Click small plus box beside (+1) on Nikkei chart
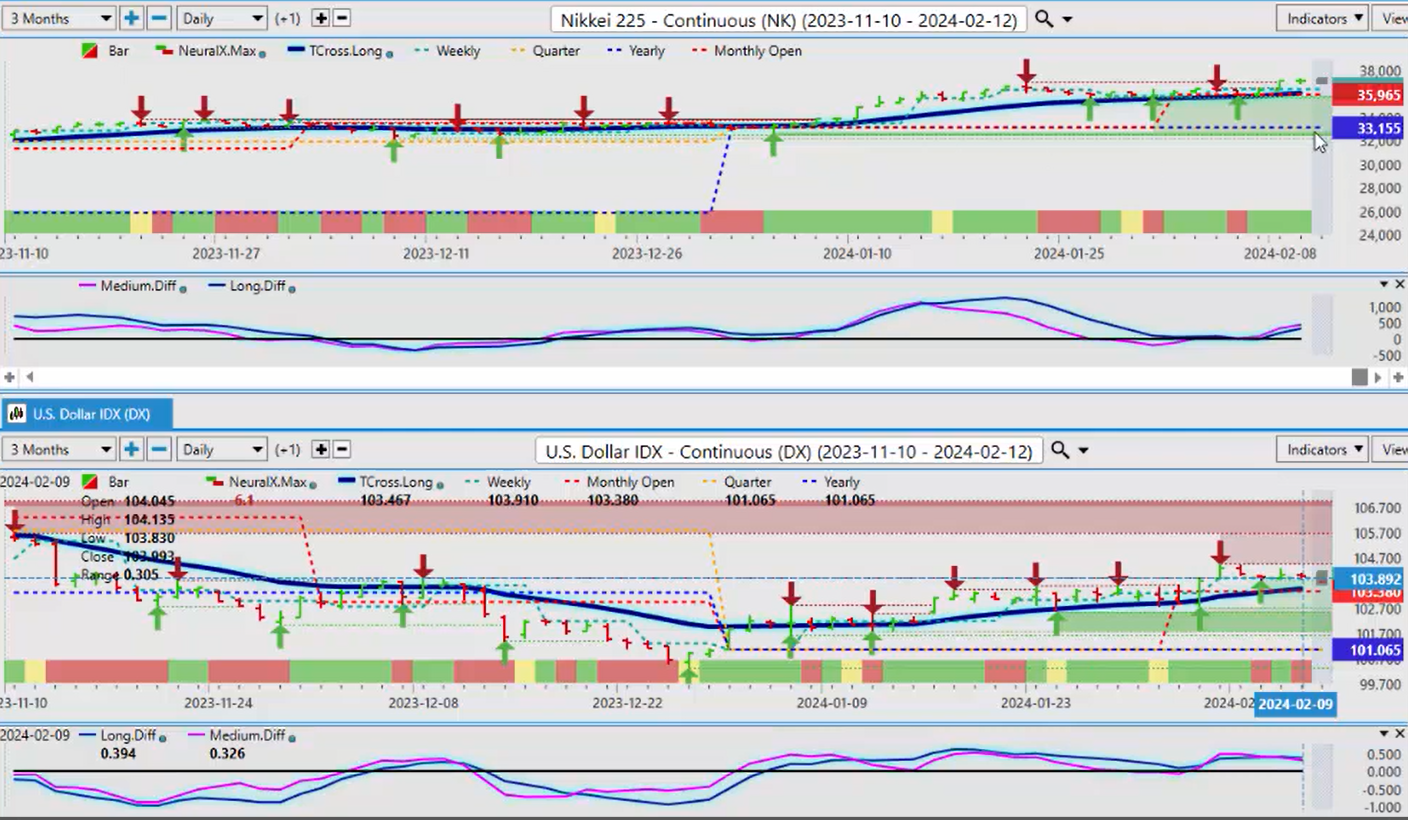Viewport: 1408px width, 820px height. [320, 18]
